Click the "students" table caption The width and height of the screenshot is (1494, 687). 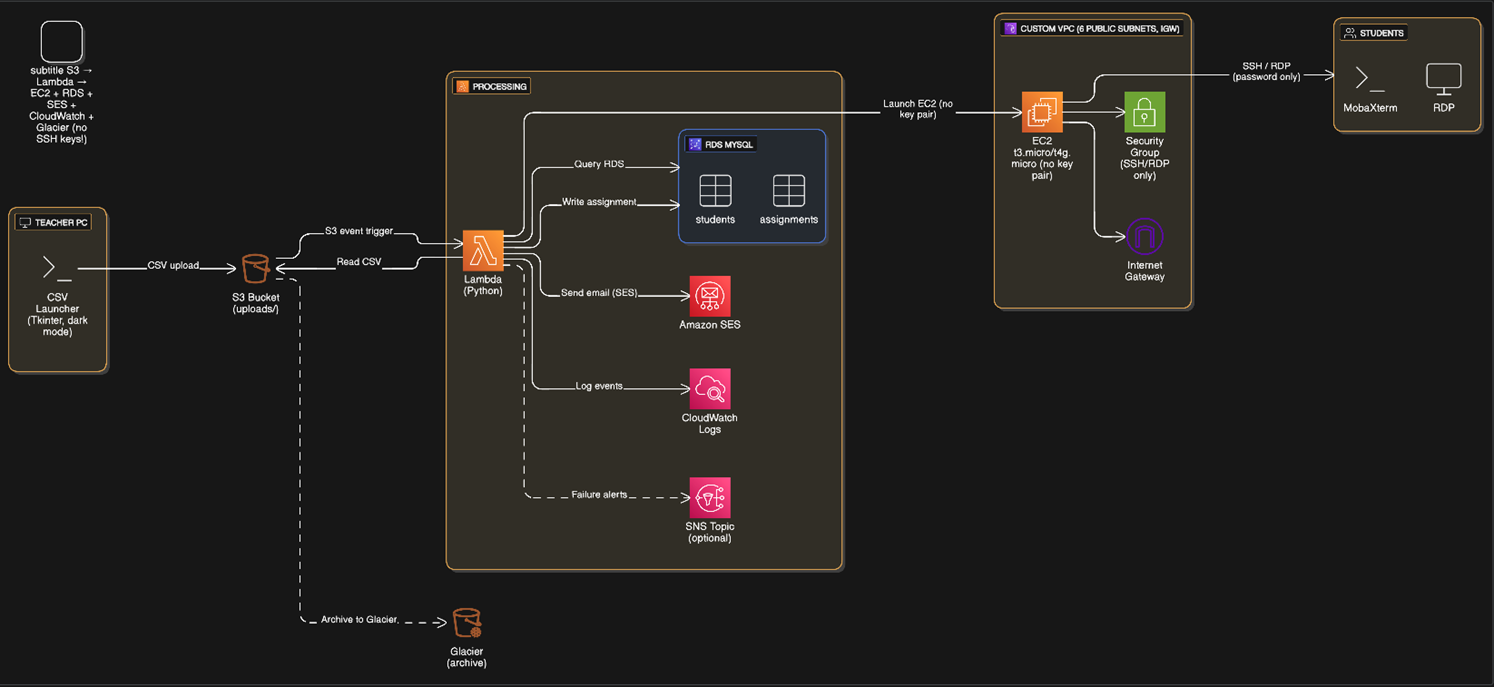pyautogui.click(x=715, y=219)
